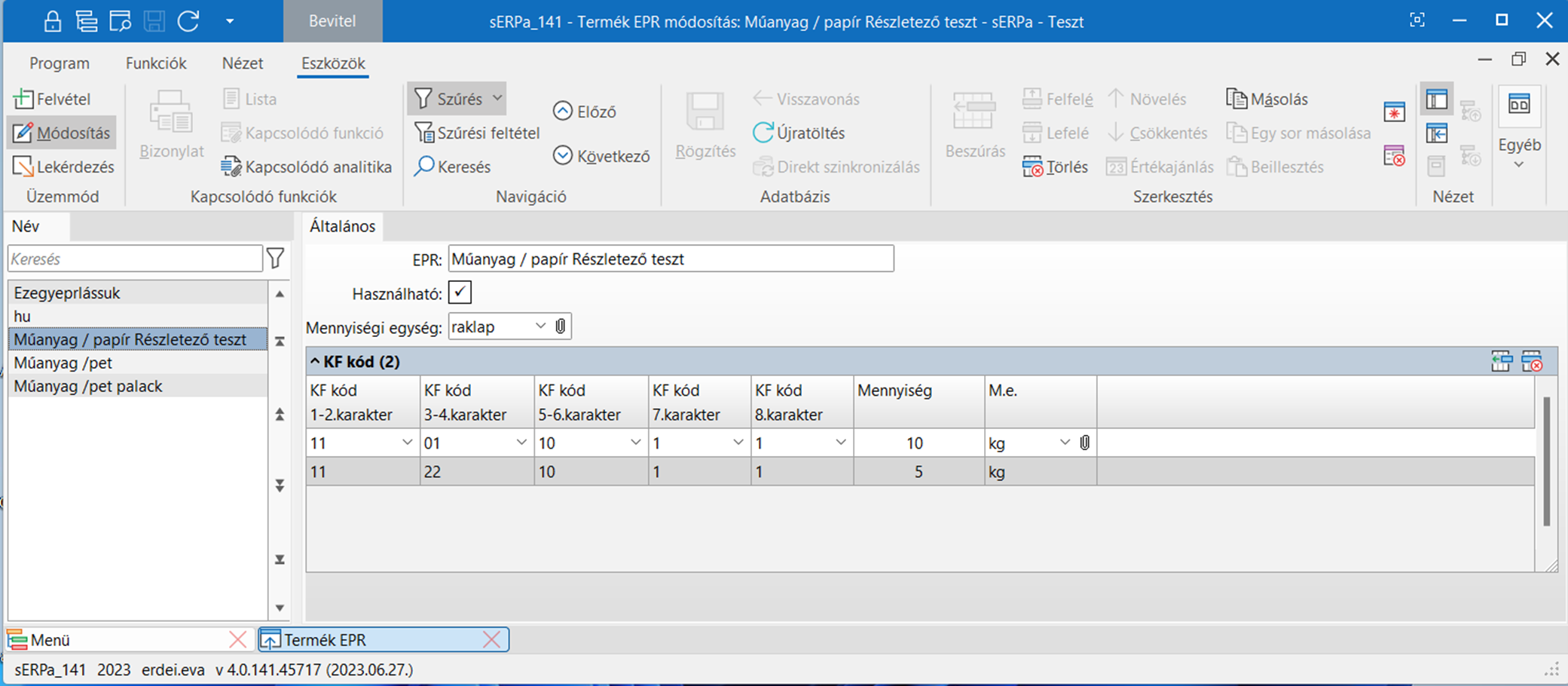1568x686 pixels.
Task: Click the Újratöltés reload icon
Action: tap(763, 133)
